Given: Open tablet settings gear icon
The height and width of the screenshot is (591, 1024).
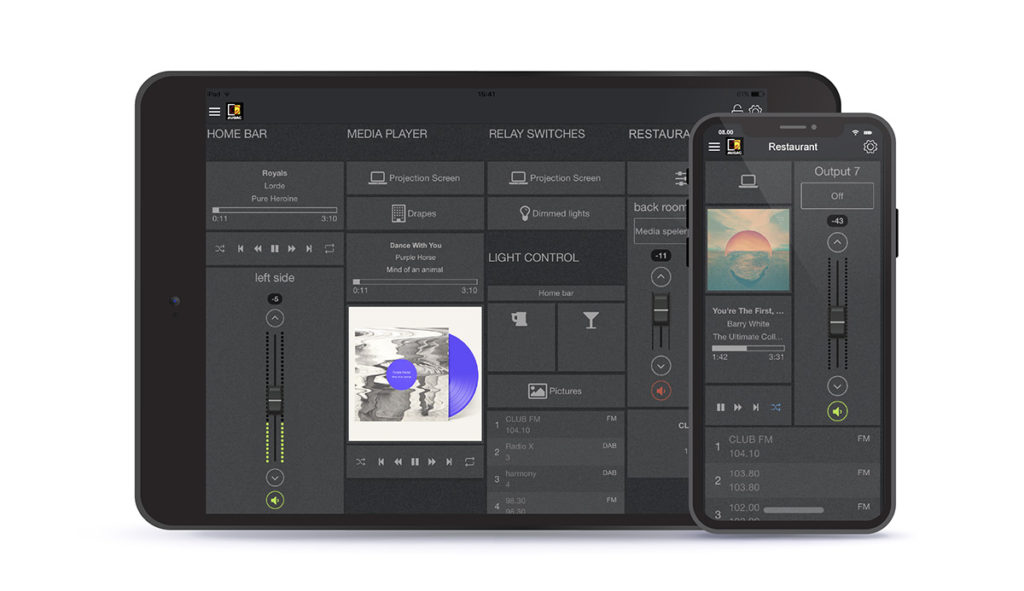Looking at the screenshot, I should 756,110.
